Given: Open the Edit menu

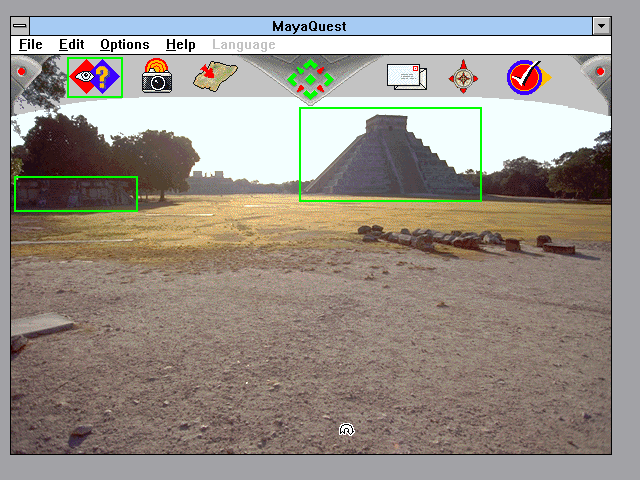Looking at the screenshot, I should tap(71, 44).
